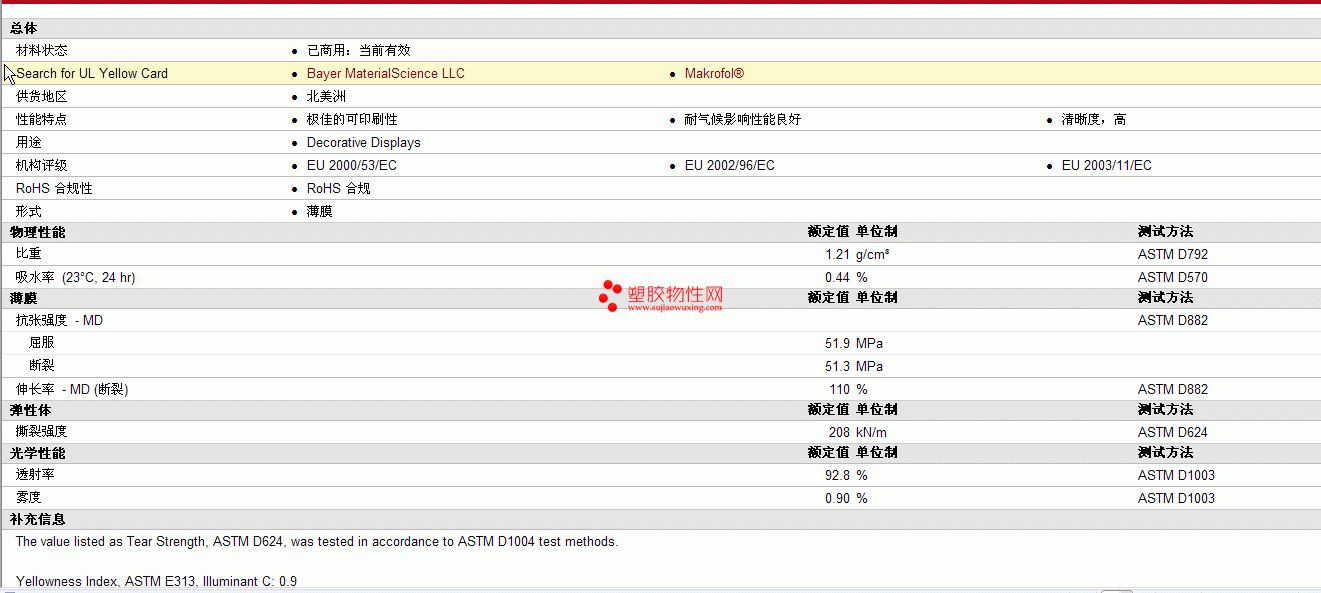Click the EU 2003/11/EC rating
This screenshot has height=593, width=1321.
1107,166
